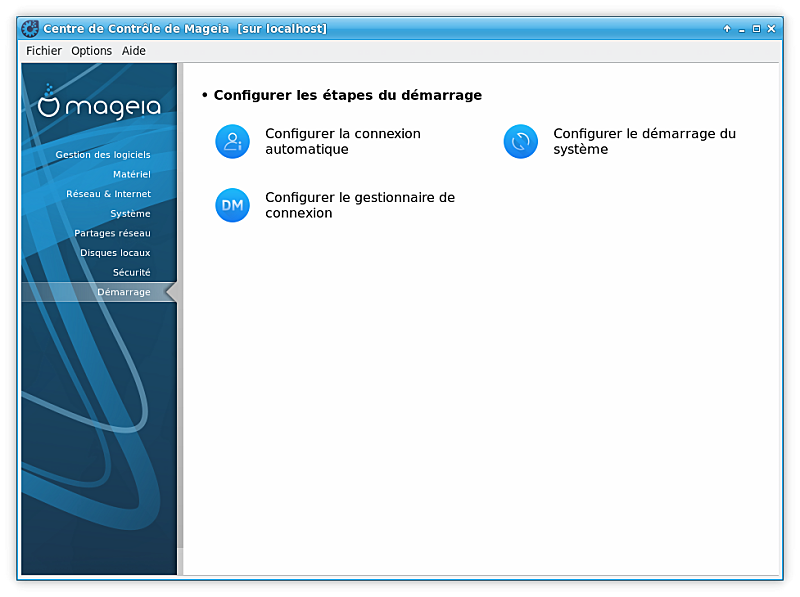This screenshot has height=597, width=800.
Task: Go to Sécurité category
Action: (x=132, y=272)
